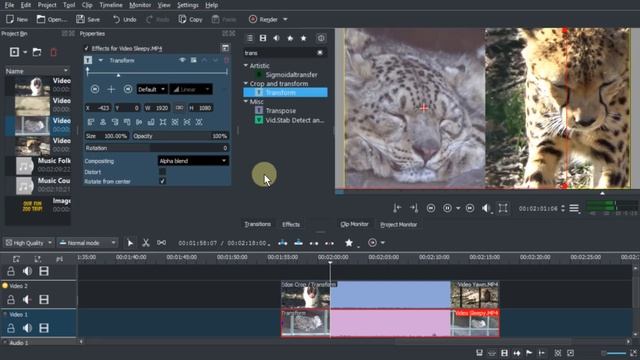Screen dimensions: 640x360
Task: Toggle Effects for Video Sleepy.MP4 checkbox
Action: pyautogui.click(x=86, y=48)
